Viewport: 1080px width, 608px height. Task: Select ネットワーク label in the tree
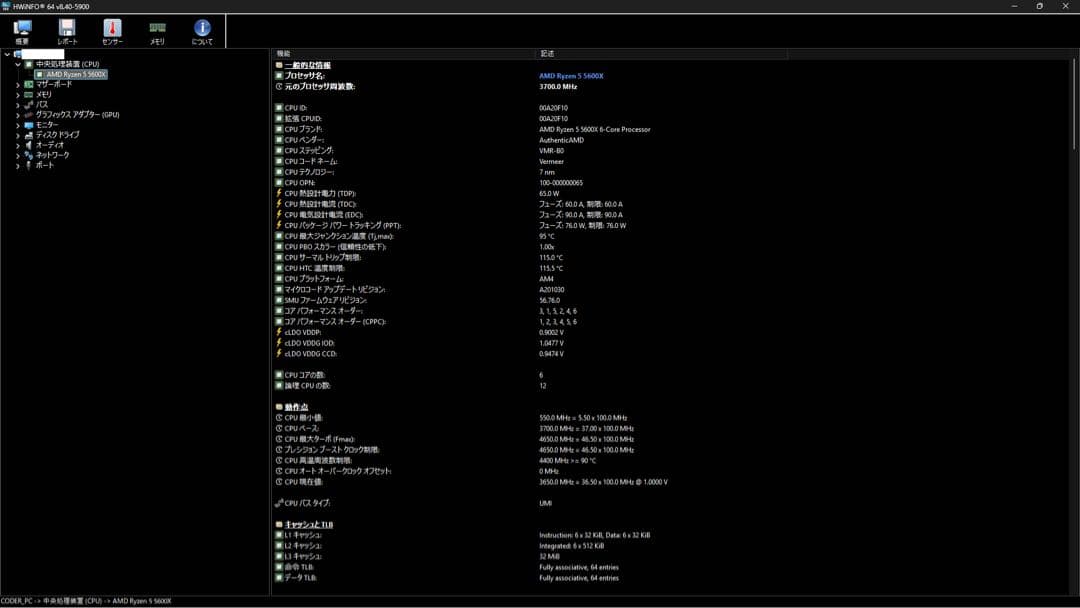coord(52,155)
